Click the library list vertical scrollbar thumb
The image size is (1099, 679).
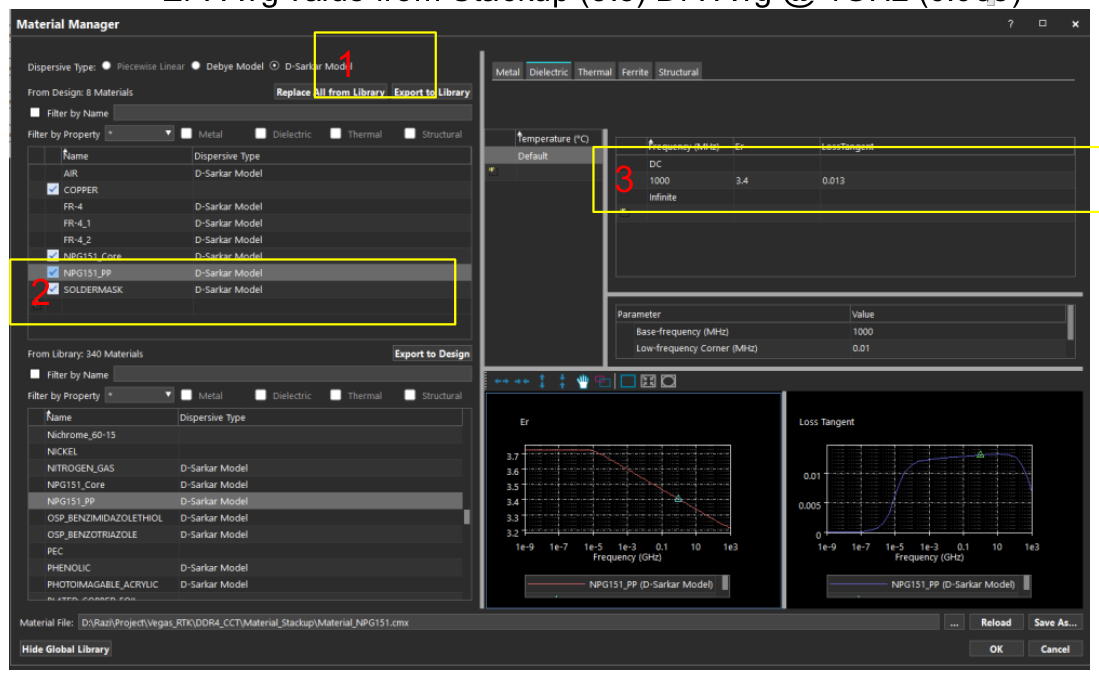467,517
